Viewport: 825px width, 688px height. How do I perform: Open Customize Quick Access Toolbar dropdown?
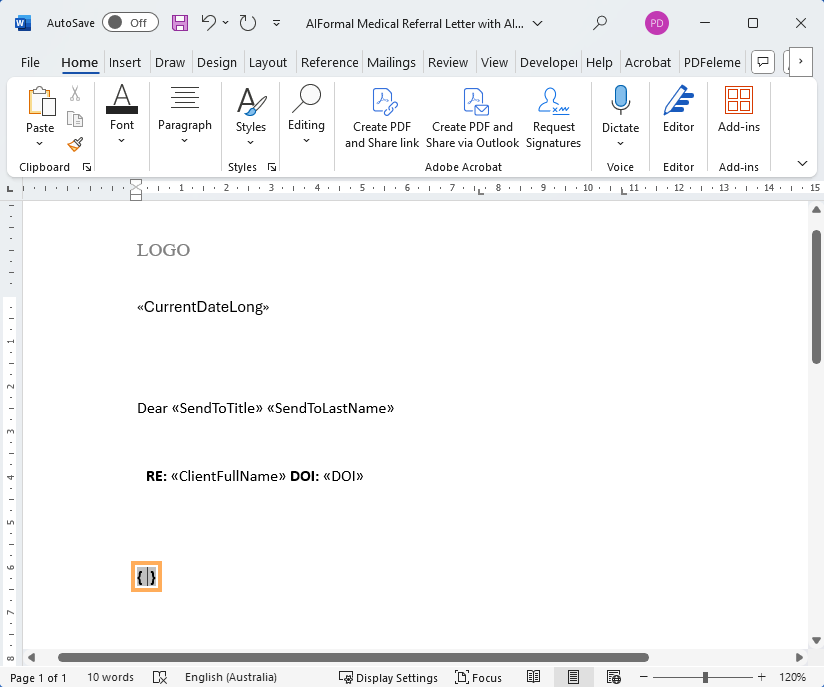(277, 22)
